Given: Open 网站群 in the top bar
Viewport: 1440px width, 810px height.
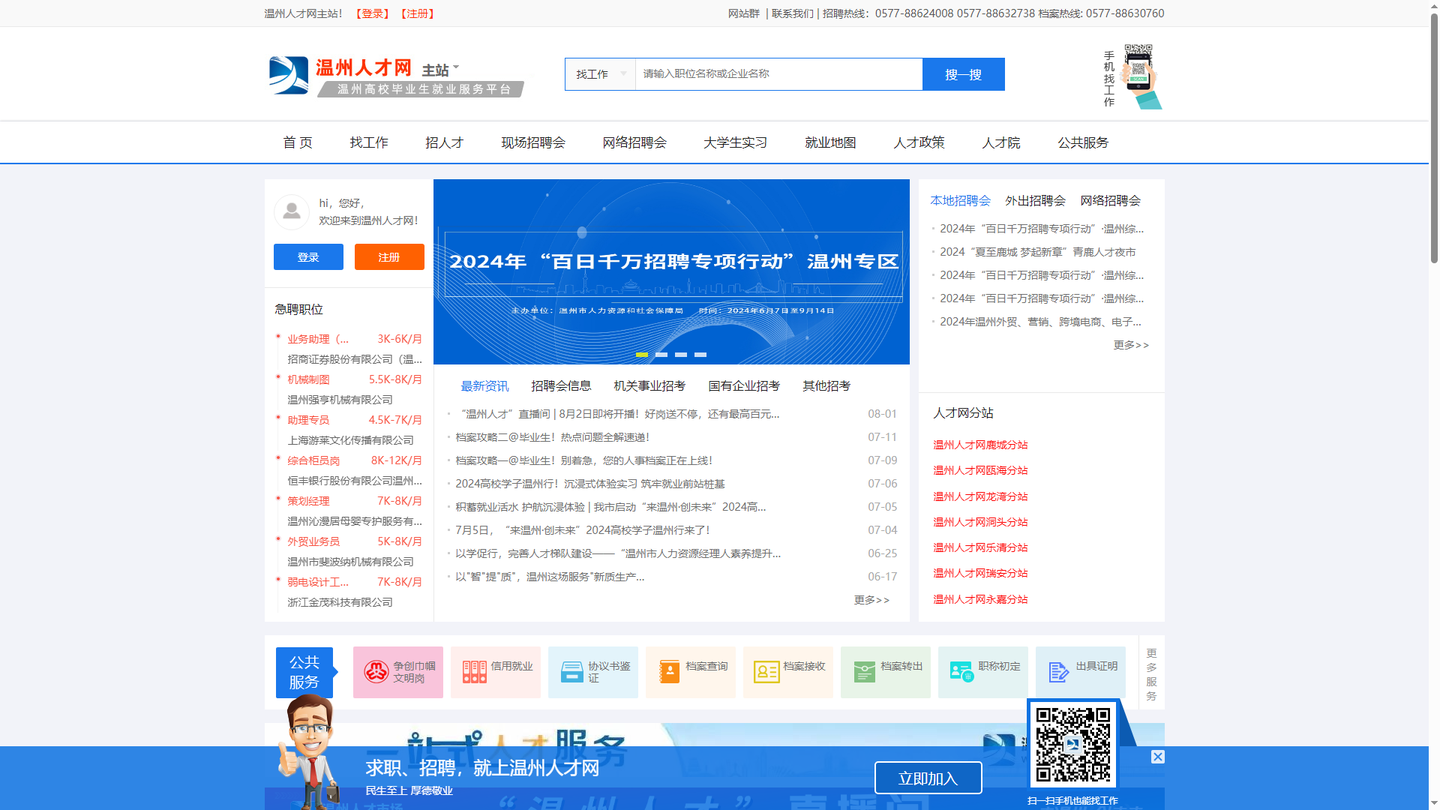Looking at the screenshot, I should (744, 14).
